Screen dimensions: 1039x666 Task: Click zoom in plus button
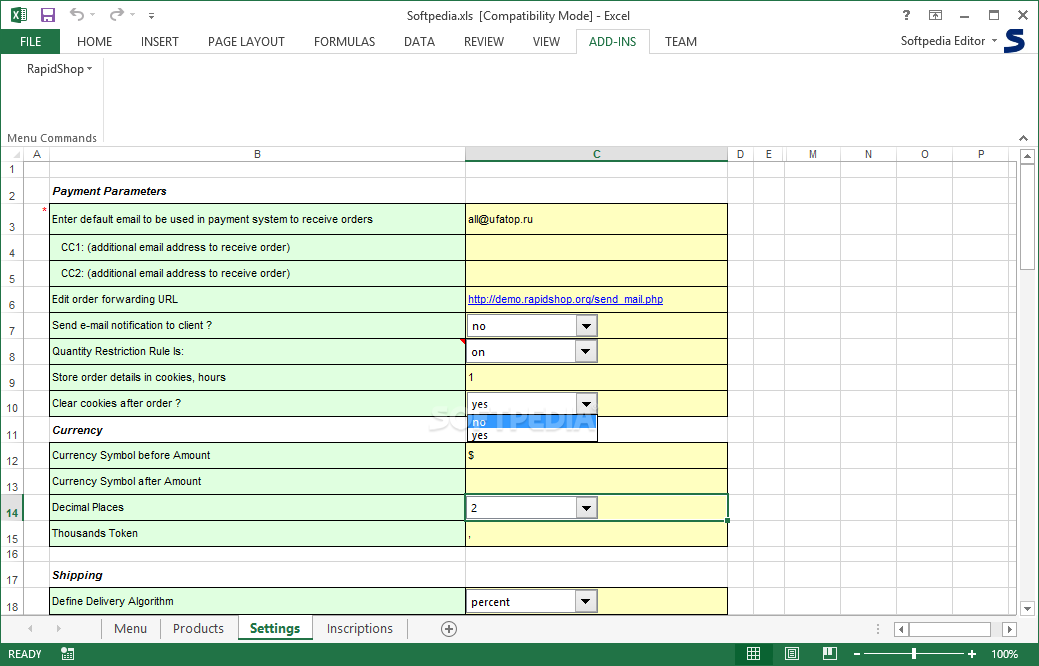(x=972, y=654)
